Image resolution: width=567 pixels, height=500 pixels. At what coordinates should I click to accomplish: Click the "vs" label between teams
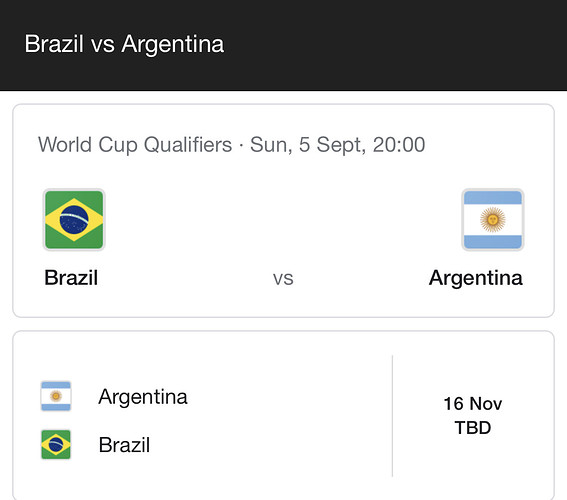(283, 279)
